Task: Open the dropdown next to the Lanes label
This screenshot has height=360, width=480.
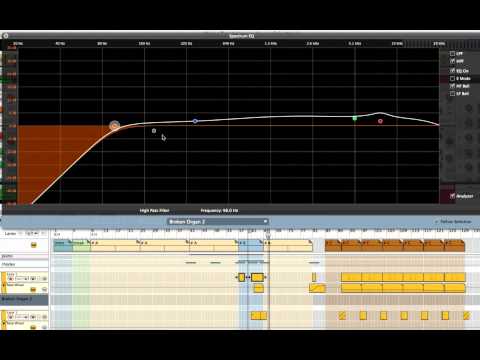Action: click(x=32, y=233)
